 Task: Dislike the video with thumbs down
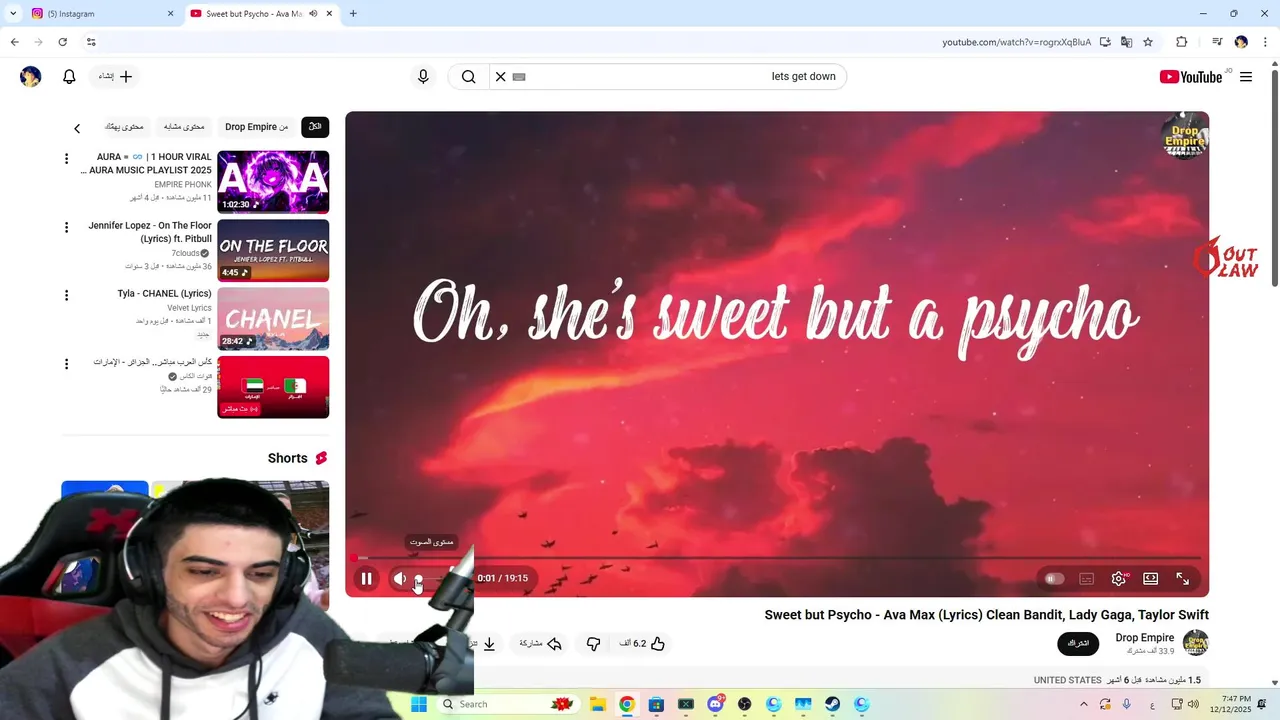pos(593,644)
